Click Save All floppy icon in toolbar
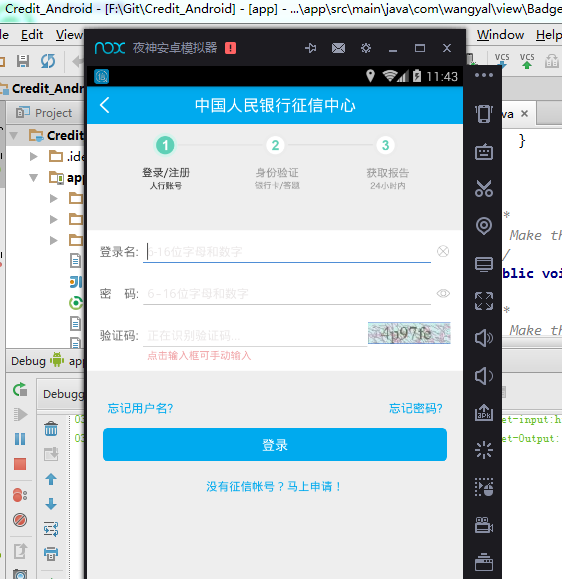Viewport: 562px width, 579px height. (23, 61)
